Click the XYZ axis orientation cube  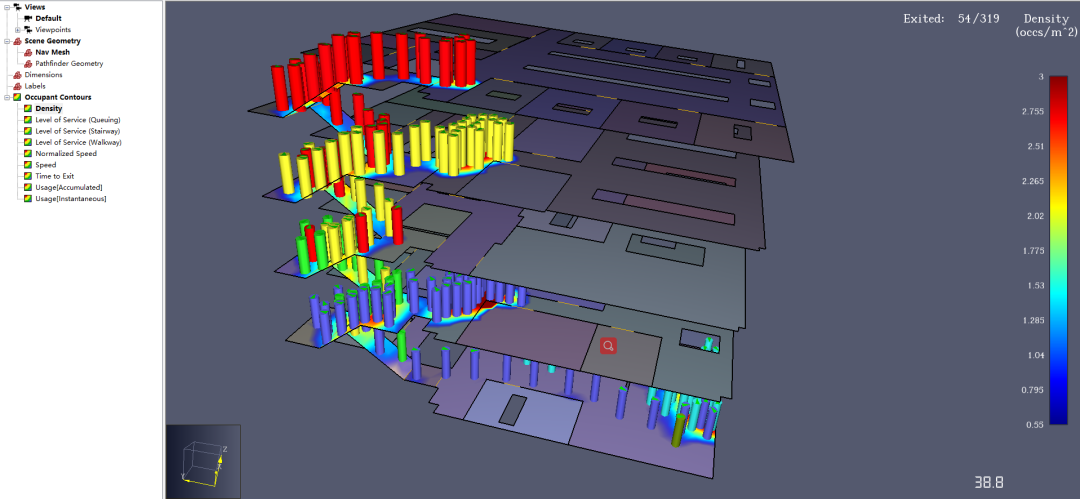click(x=203, y=462)
